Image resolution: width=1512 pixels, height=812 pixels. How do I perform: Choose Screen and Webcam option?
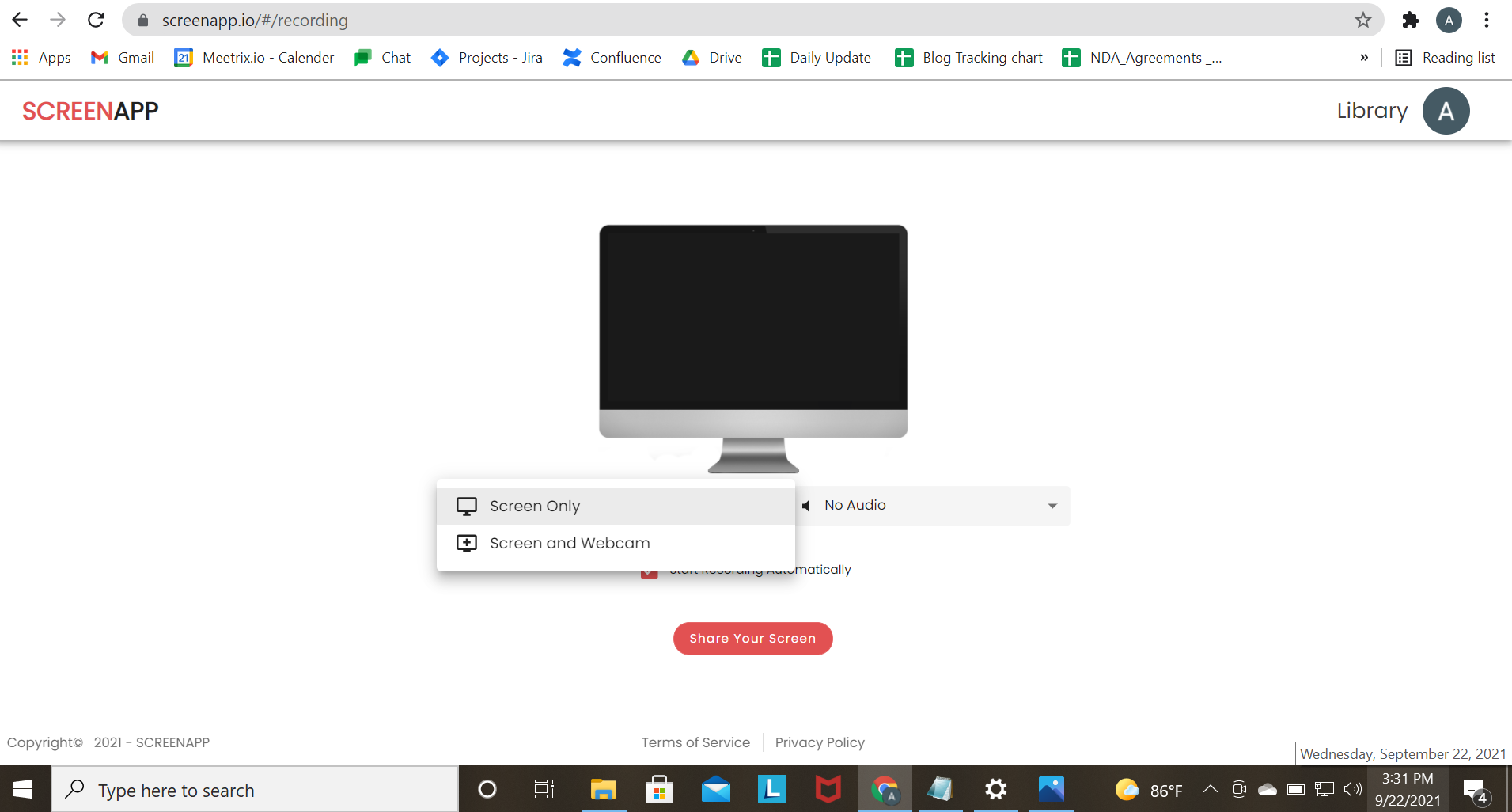pos(570,544)
